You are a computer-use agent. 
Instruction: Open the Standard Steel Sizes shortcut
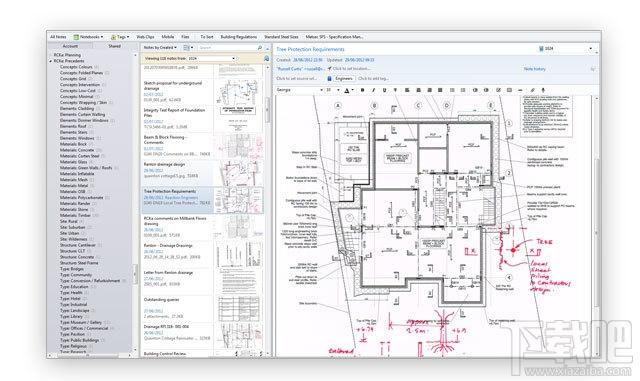(x=281, y=37)
